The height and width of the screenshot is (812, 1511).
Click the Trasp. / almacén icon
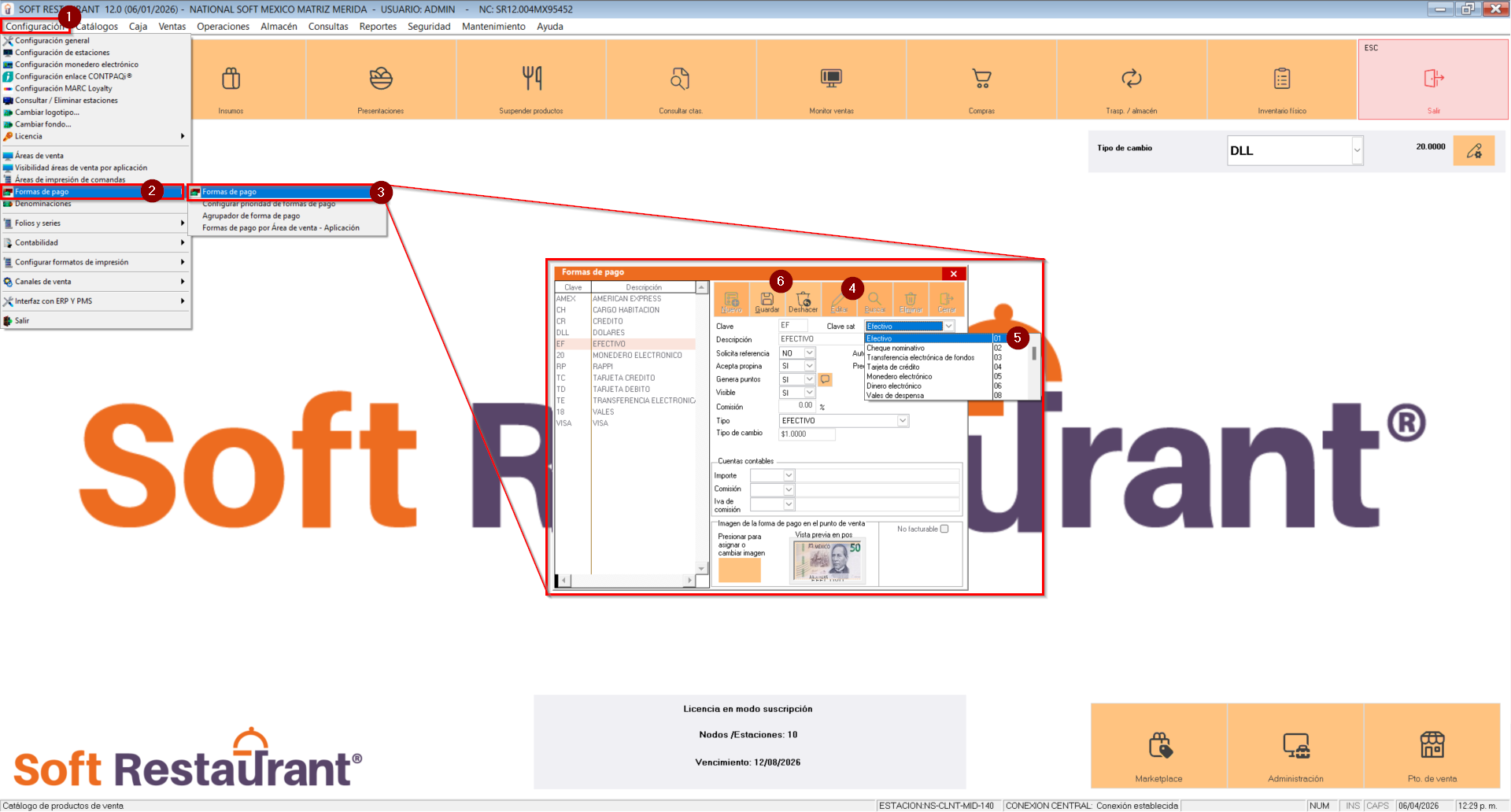coord(1132,79)
